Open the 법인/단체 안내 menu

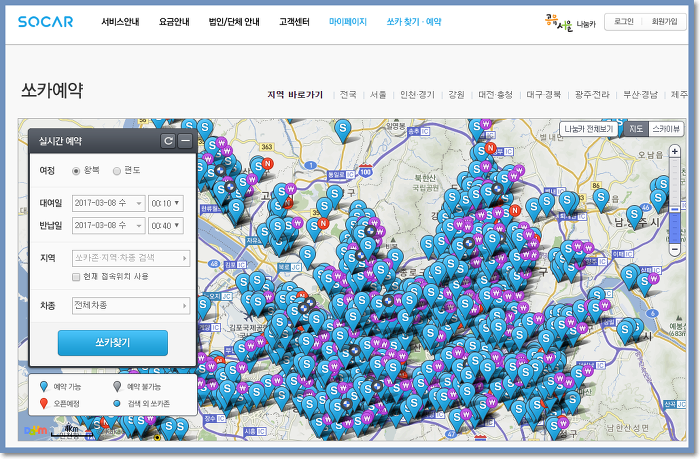pos(234,21)
